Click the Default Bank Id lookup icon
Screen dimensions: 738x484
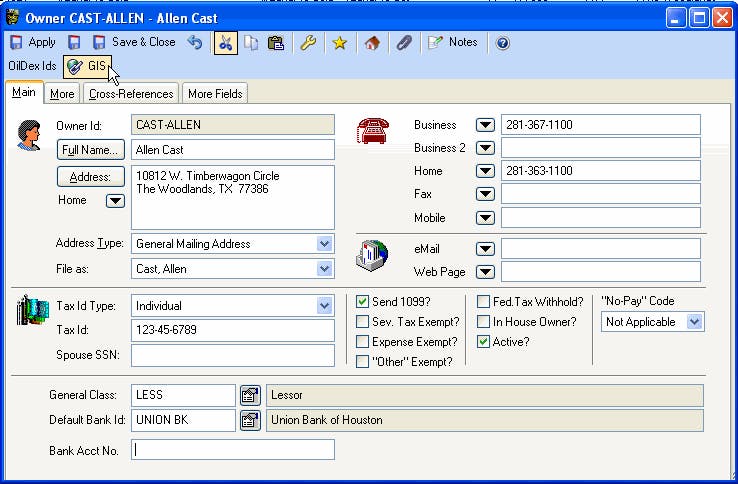[x=250, y=420]
